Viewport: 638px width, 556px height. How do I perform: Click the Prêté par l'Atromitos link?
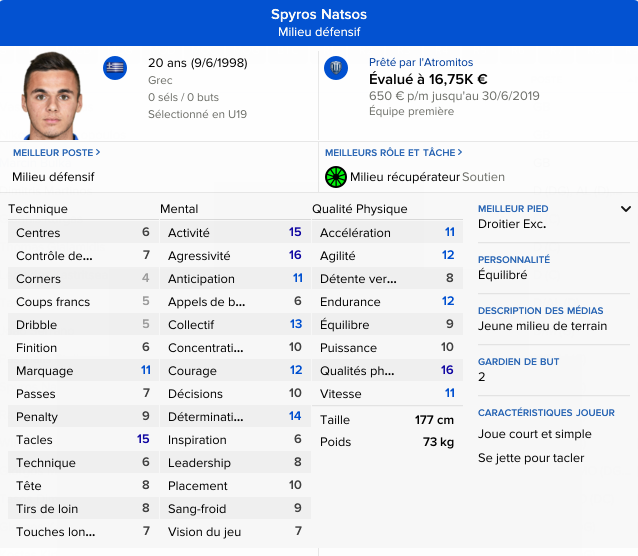tap(421, 62)
